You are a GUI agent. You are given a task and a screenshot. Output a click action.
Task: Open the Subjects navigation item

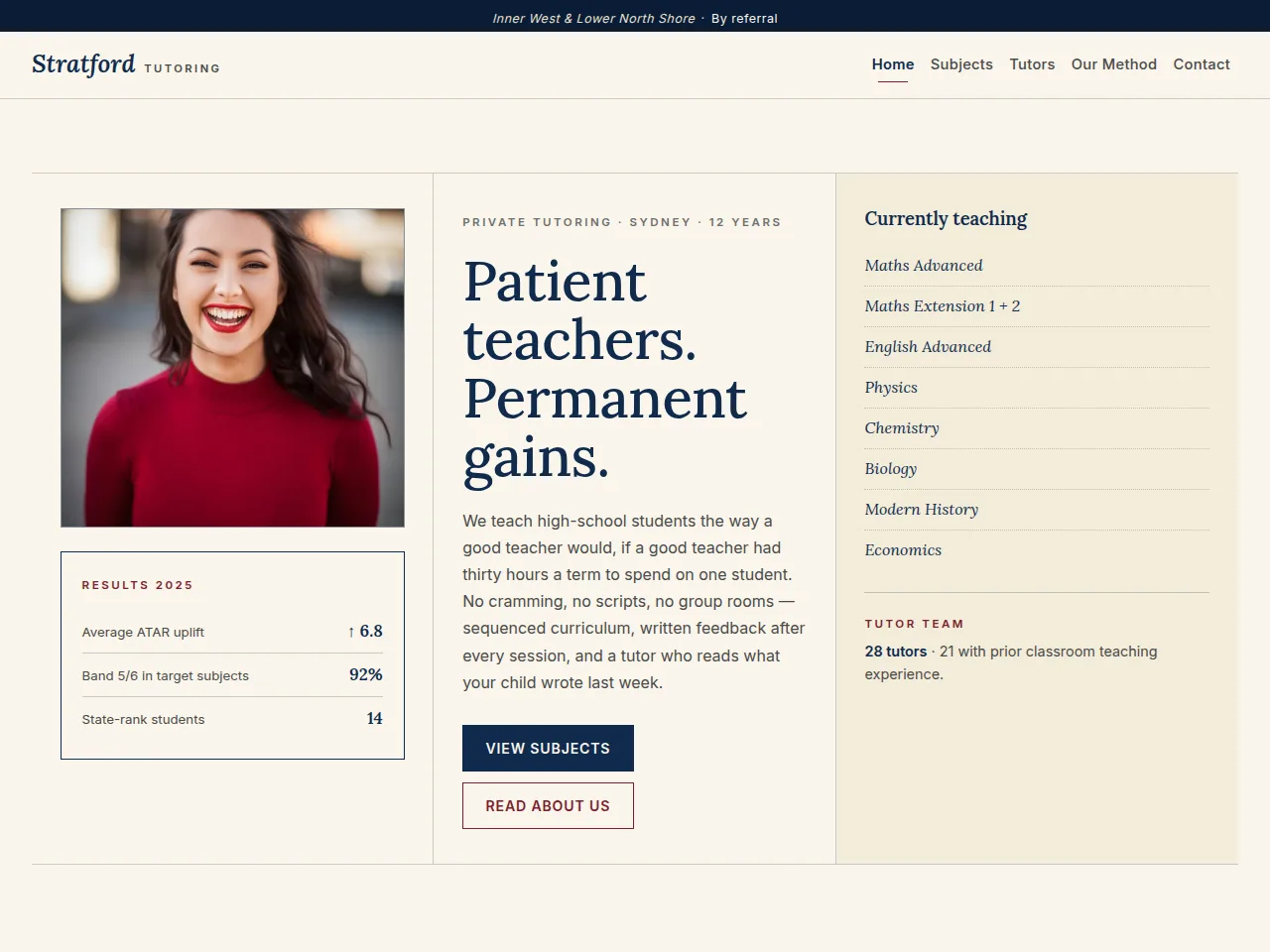961,64
